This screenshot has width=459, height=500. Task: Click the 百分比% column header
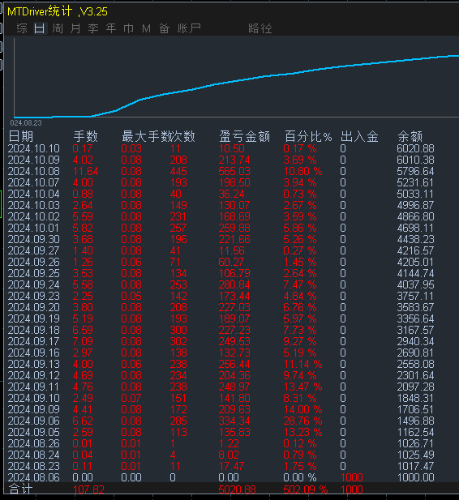tap(308, 137)
